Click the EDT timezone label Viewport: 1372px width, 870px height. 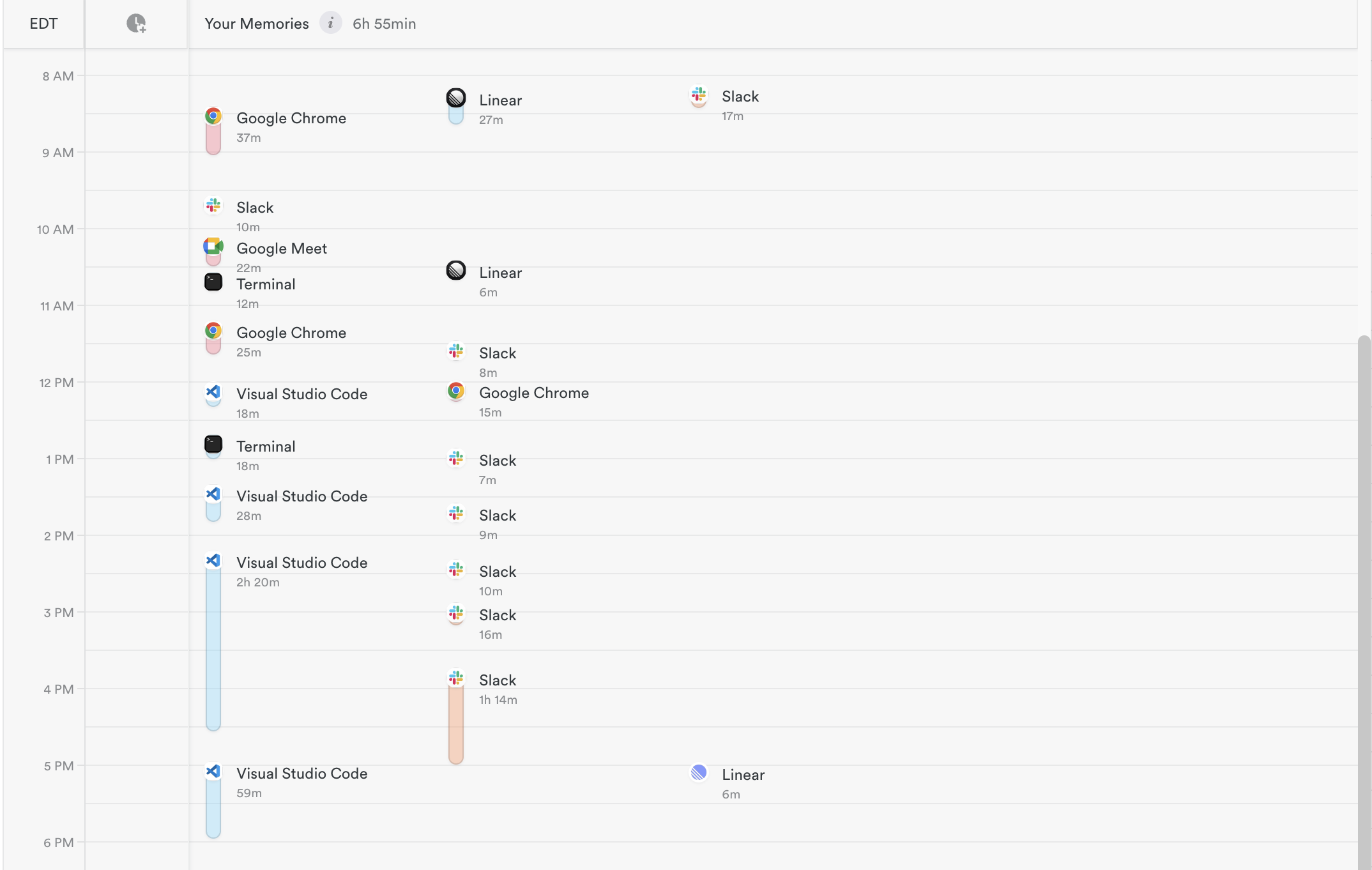pos(43,24)
